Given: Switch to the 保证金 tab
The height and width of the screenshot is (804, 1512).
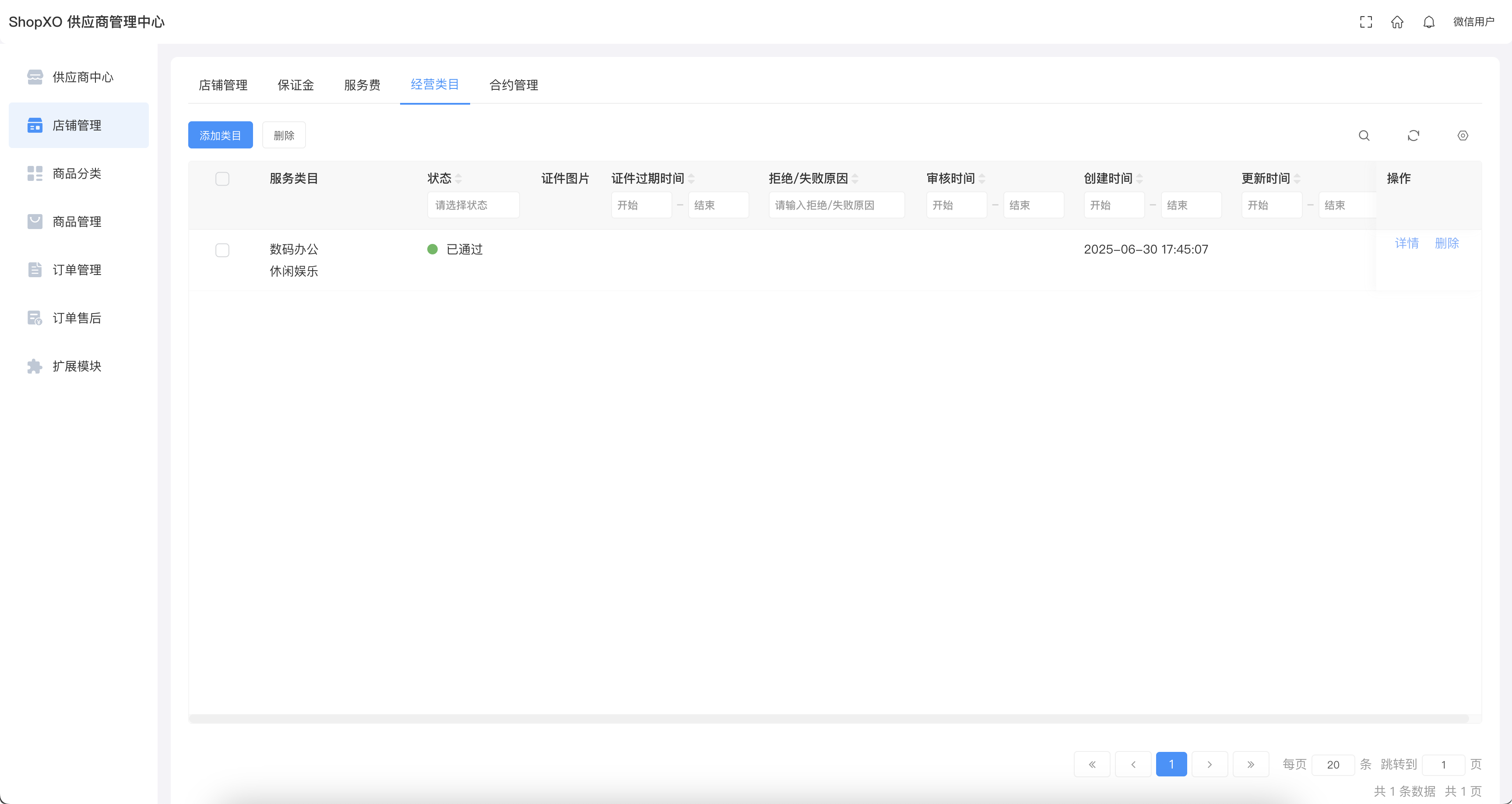Looking at the screenshot, I should [x=296, y=85].
